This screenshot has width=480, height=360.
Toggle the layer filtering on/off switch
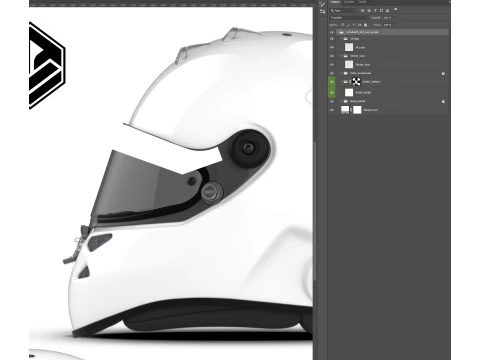coord(396,9)
